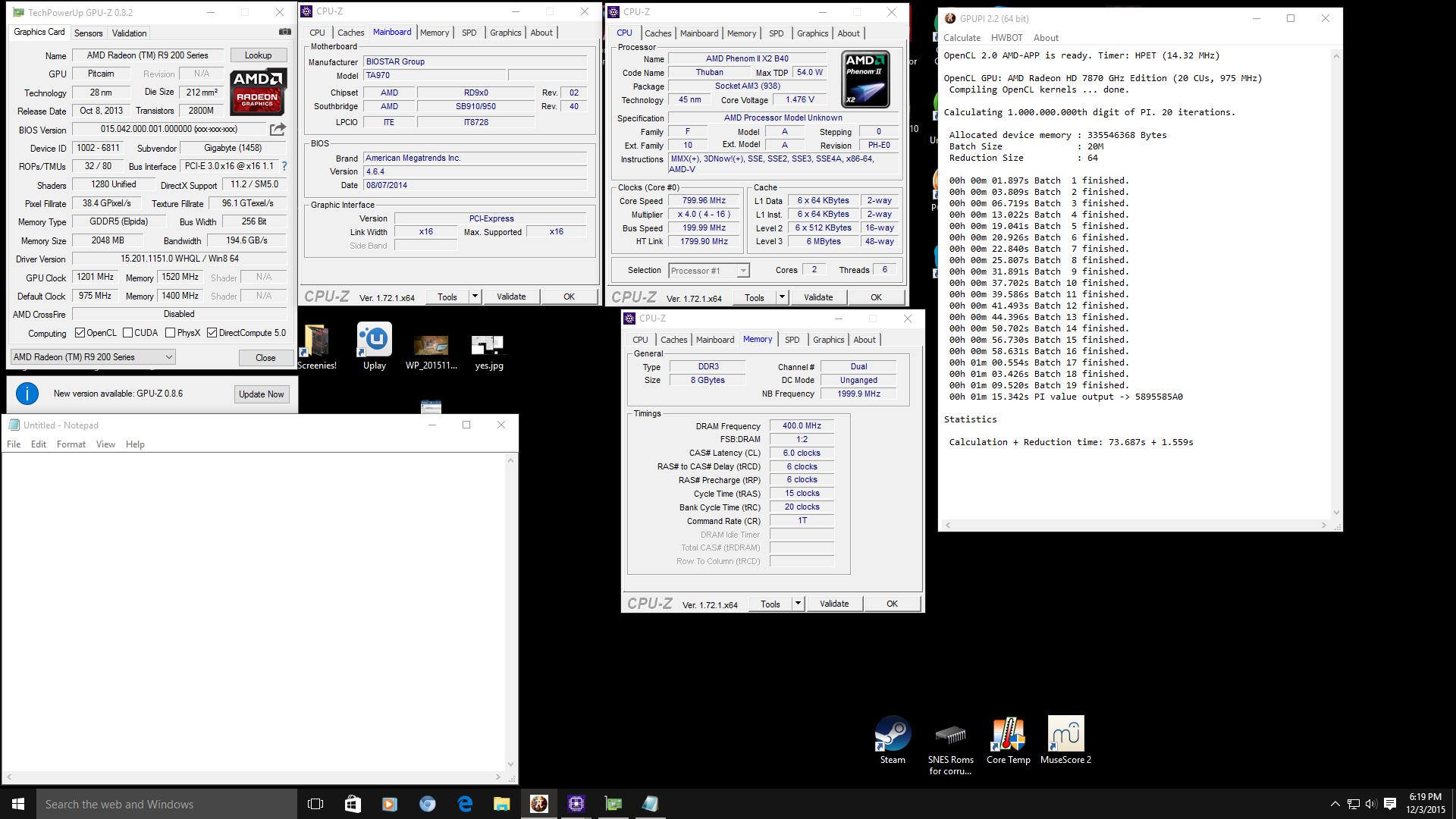
Task: Click the AMD Radeon Graphics logo in GPU-Z
Action: (258, 92)
